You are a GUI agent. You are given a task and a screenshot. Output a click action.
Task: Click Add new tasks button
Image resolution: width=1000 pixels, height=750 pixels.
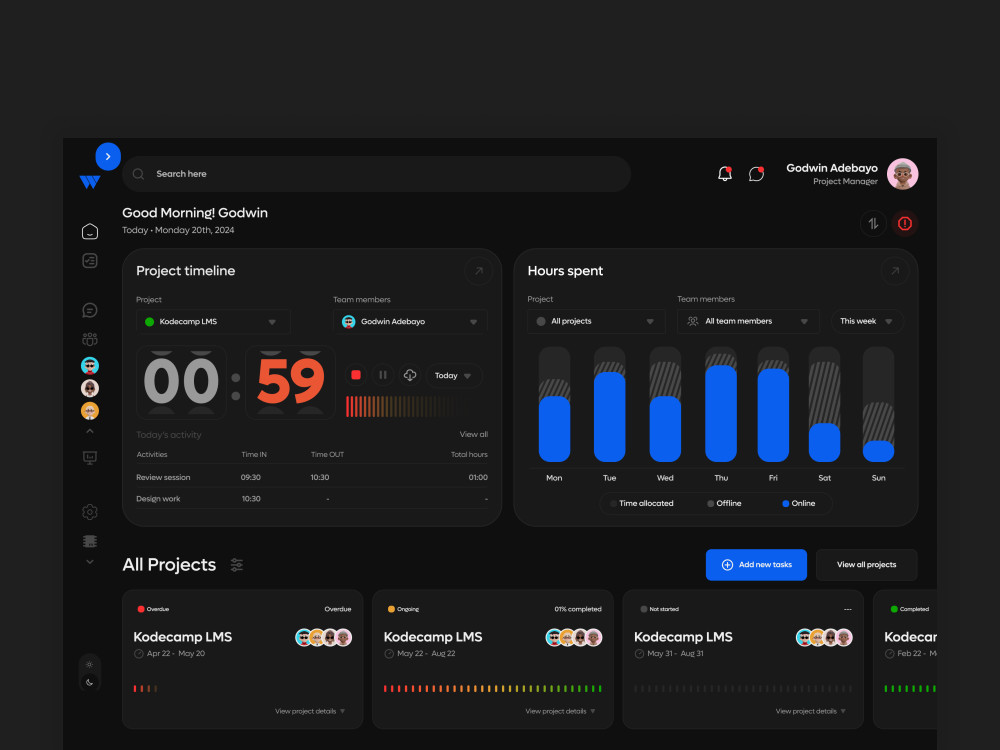tap(756, 564)
